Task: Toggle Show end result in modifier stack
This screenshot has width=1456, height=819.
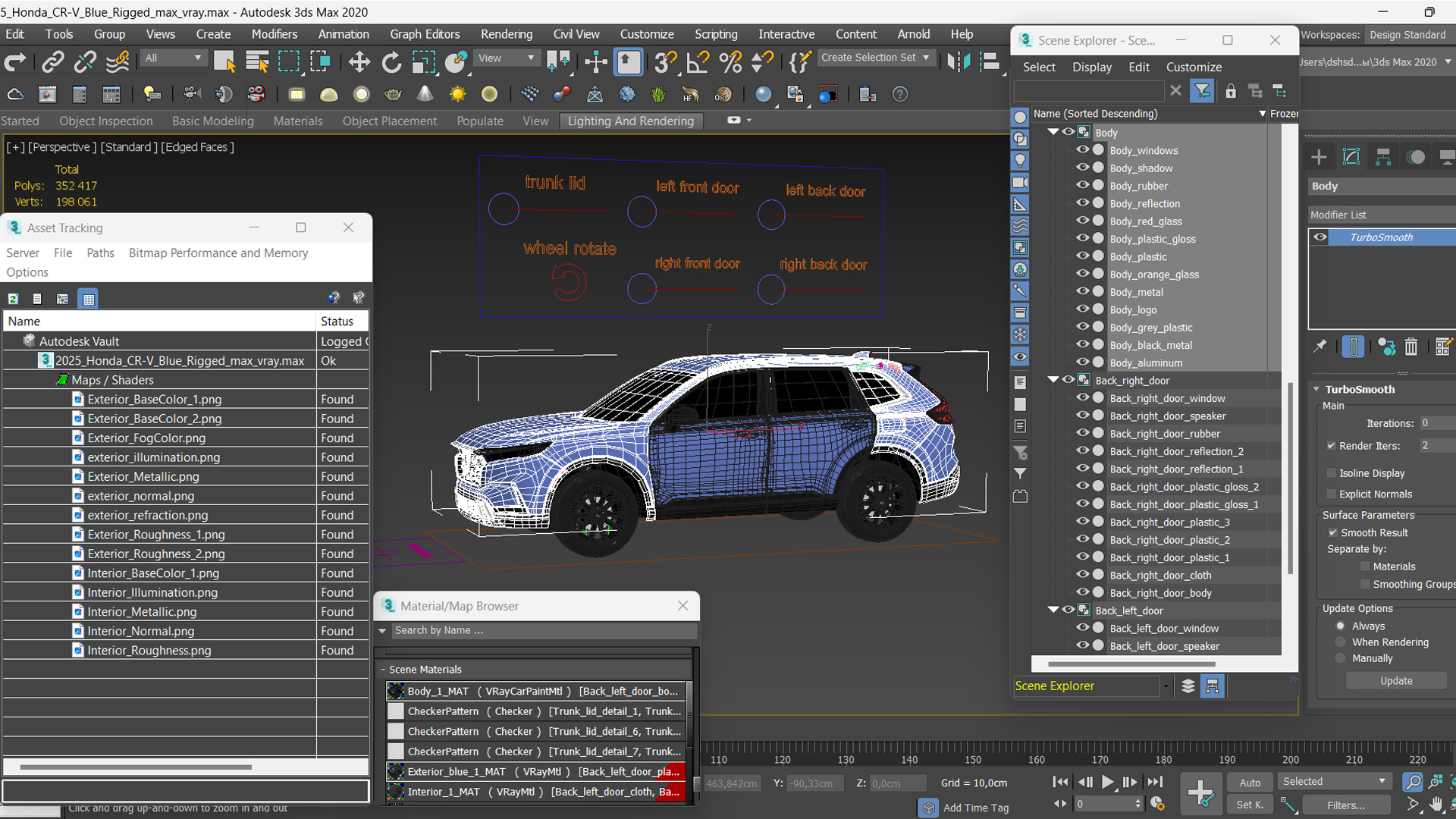Action: 1353,347
